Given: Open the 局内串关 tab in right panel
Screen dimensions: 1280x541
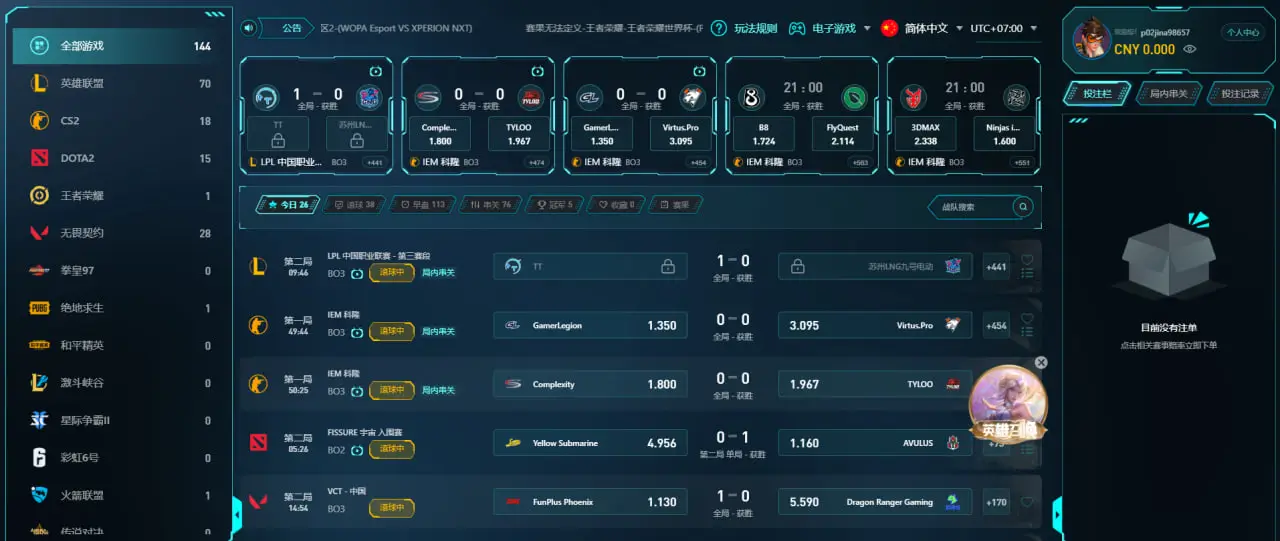Looking at the screenshot, I should (x=1168, y=93).
